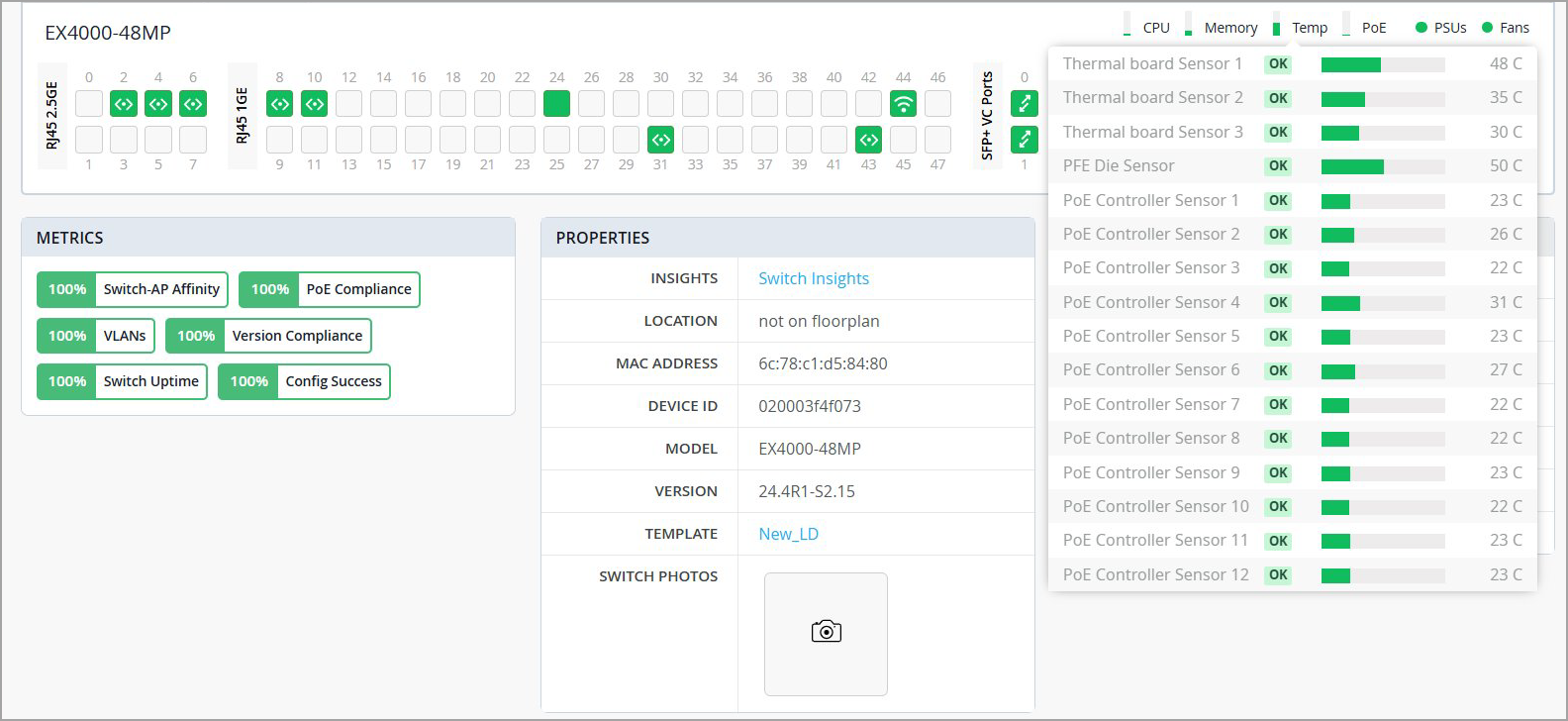Click the Switch-AP Affinity metric badge
The width and height of the screenshot is (1568, 721).
click(x=133, y=289)
